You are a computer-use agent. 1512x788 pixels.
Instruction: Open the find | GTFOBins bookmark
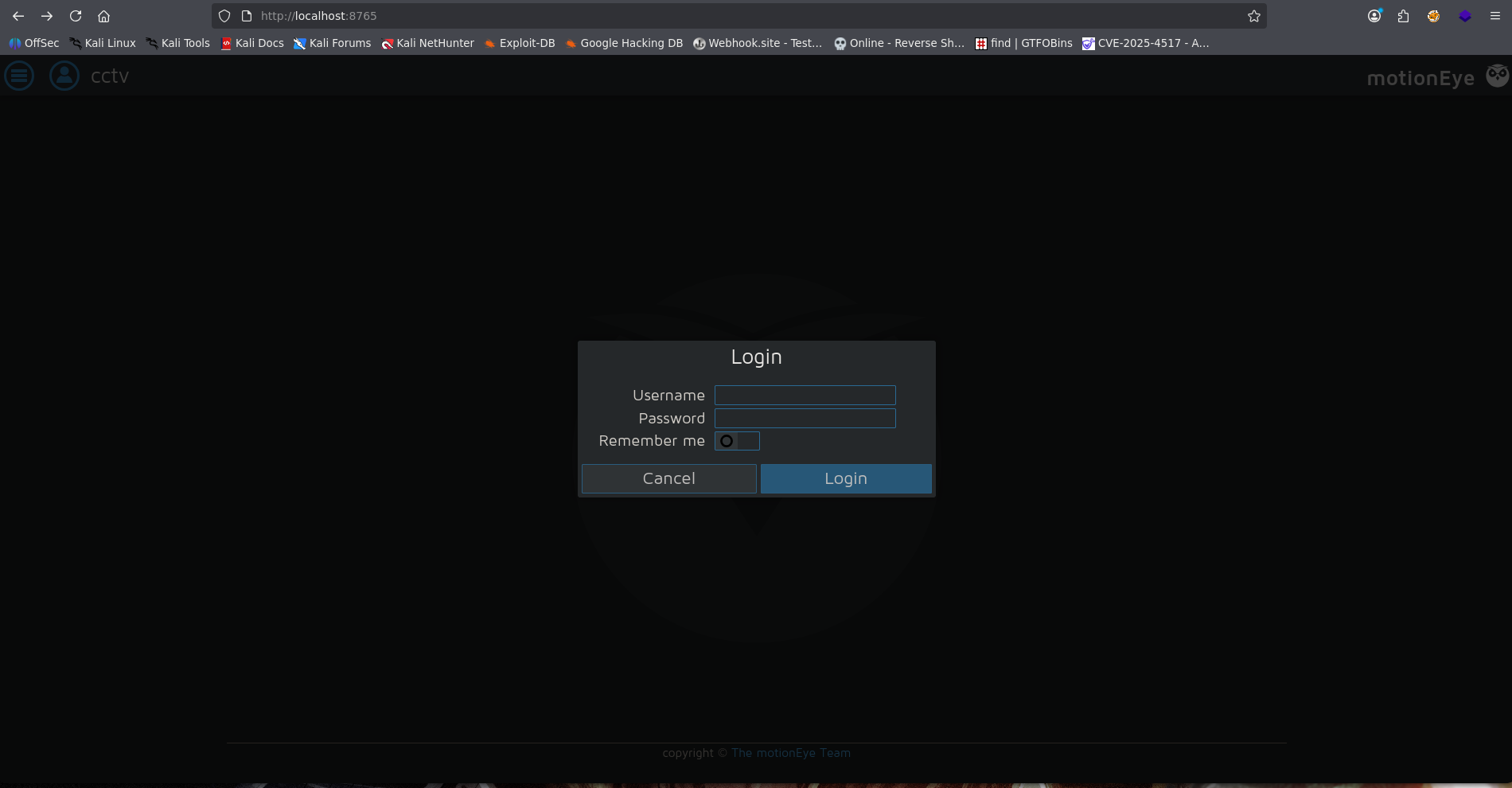click(x=1024, y=43)
